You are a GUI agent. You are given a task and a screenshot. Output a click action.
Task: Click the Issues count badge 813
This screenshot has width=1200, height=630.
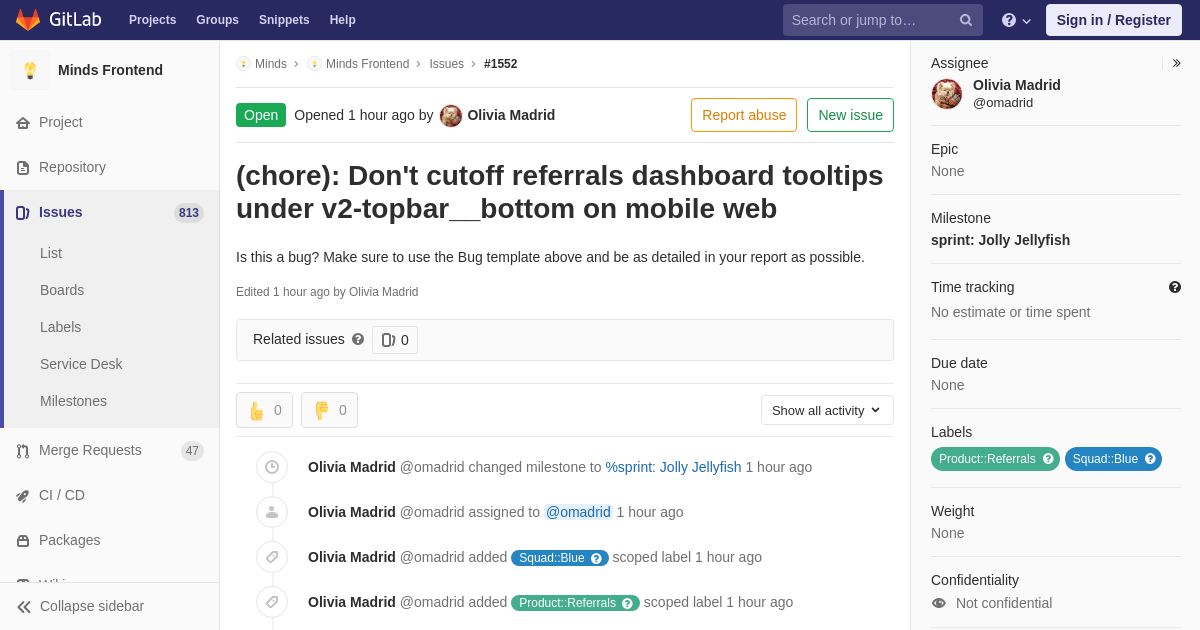point(189,213)
